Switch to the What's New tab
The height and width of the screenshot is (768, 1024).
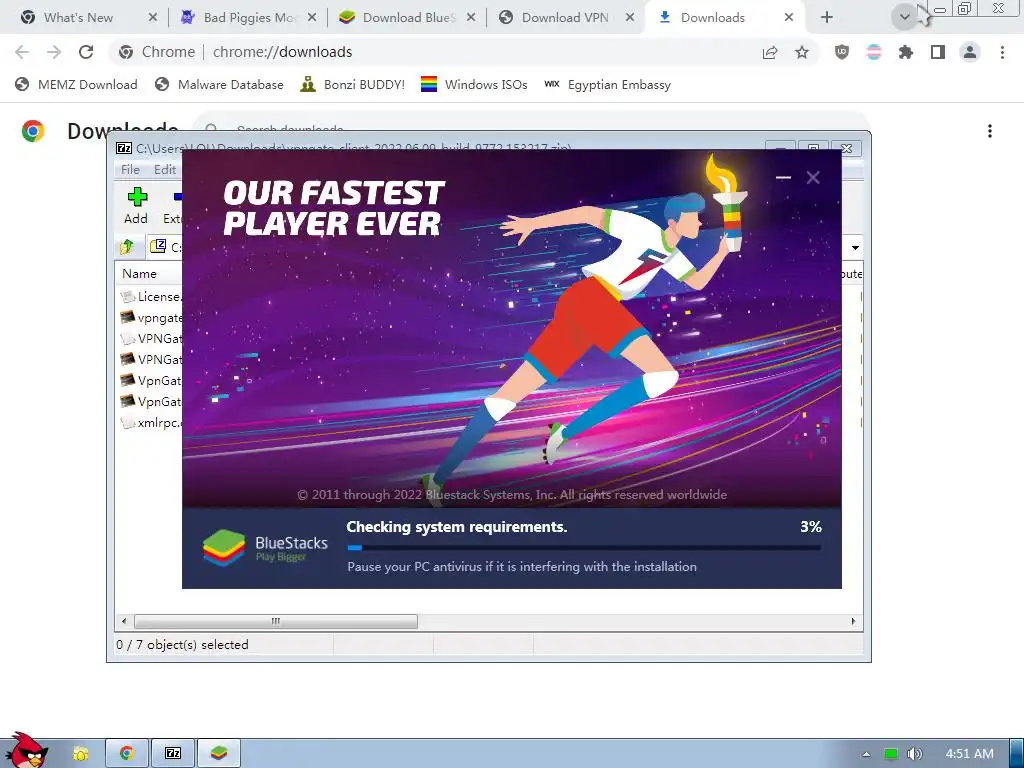78,18
